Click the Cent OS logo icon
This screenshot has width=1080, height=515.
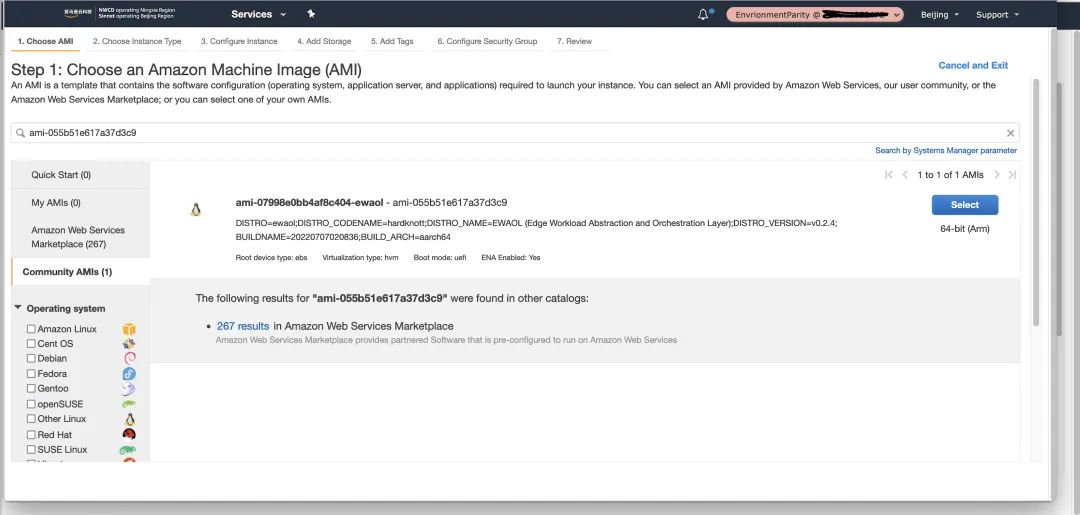click(129, 344)
